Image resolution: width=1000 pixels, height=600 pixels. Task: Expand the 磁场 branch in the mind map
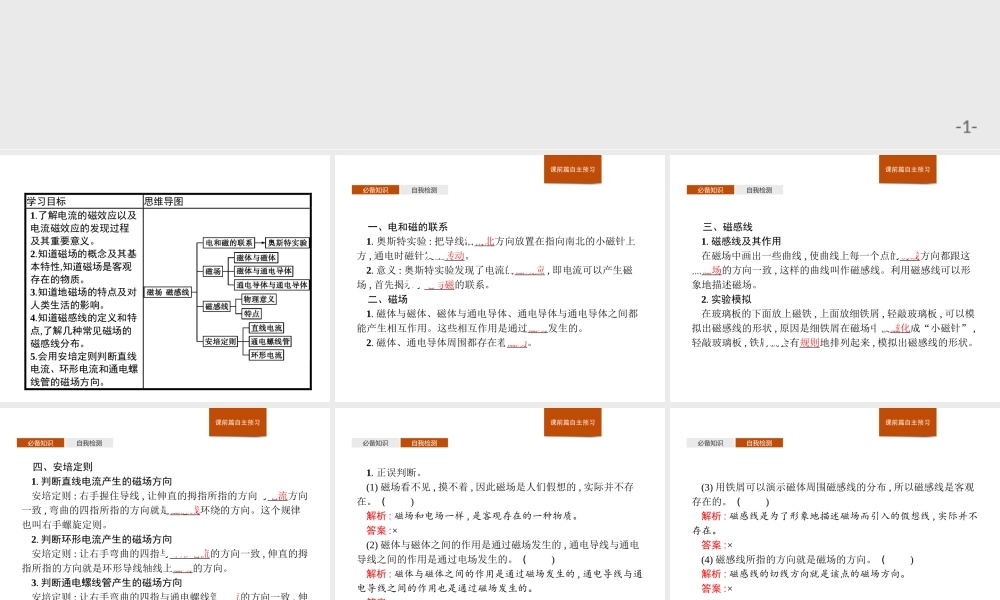click(x=213, y=270)
